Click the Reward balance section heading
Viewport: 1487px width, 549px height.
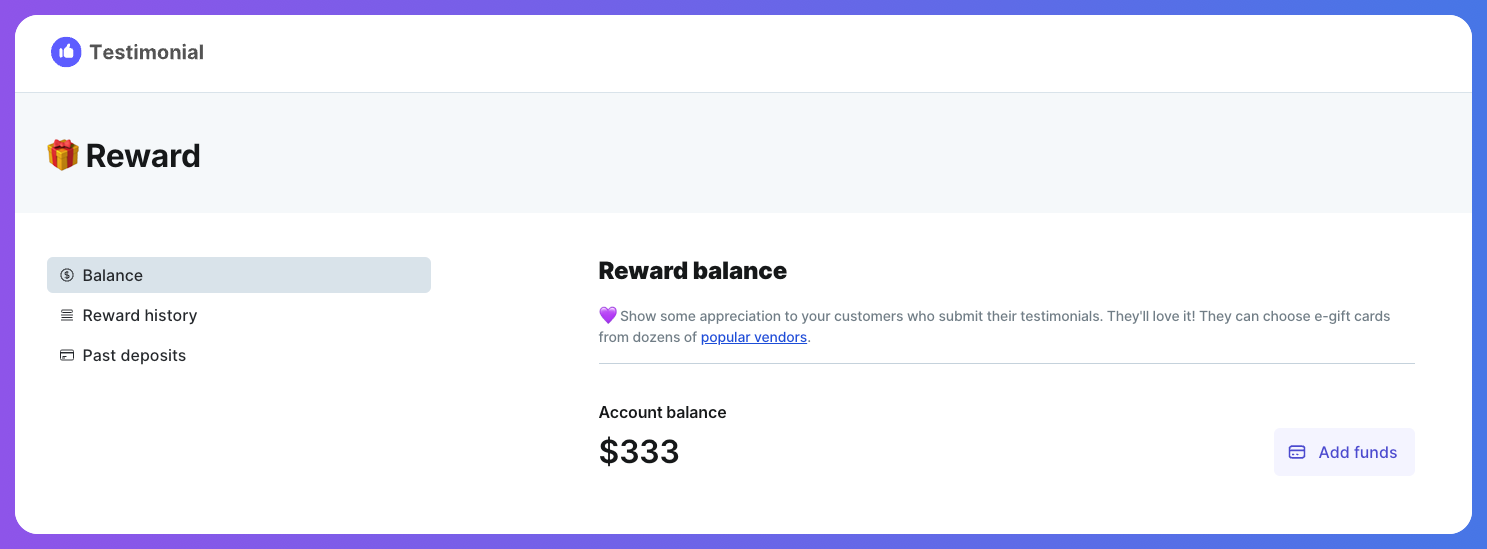point(692,270)
